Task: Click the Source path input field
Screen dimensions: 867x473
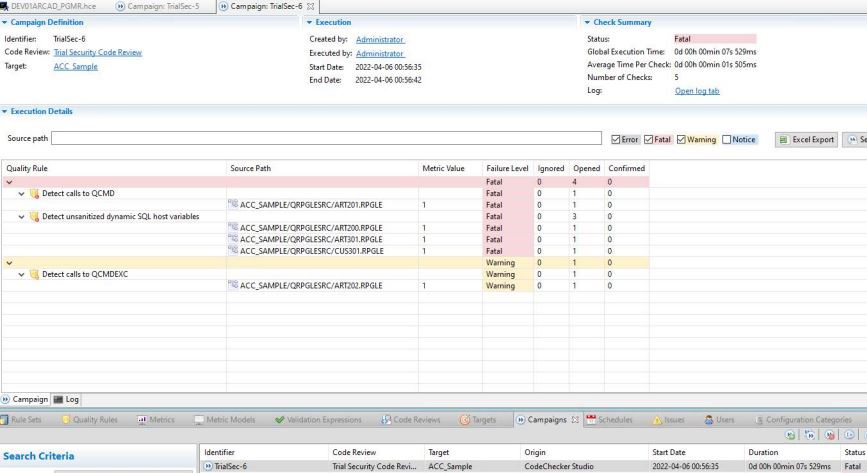Action: (326, 138)
